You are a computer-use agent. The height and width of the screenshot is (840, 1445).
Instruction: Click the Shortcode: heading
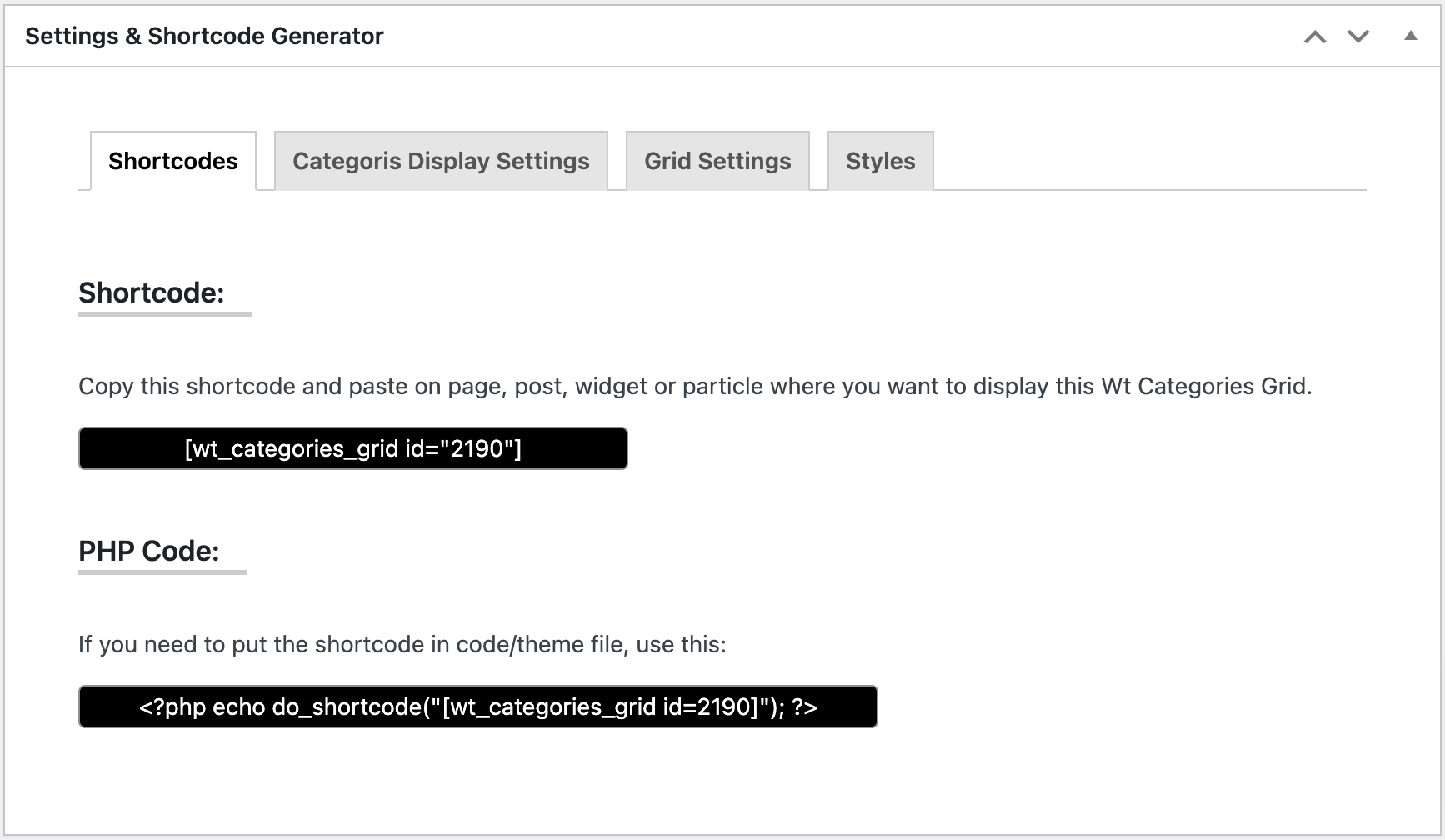[x=152, y=292]
